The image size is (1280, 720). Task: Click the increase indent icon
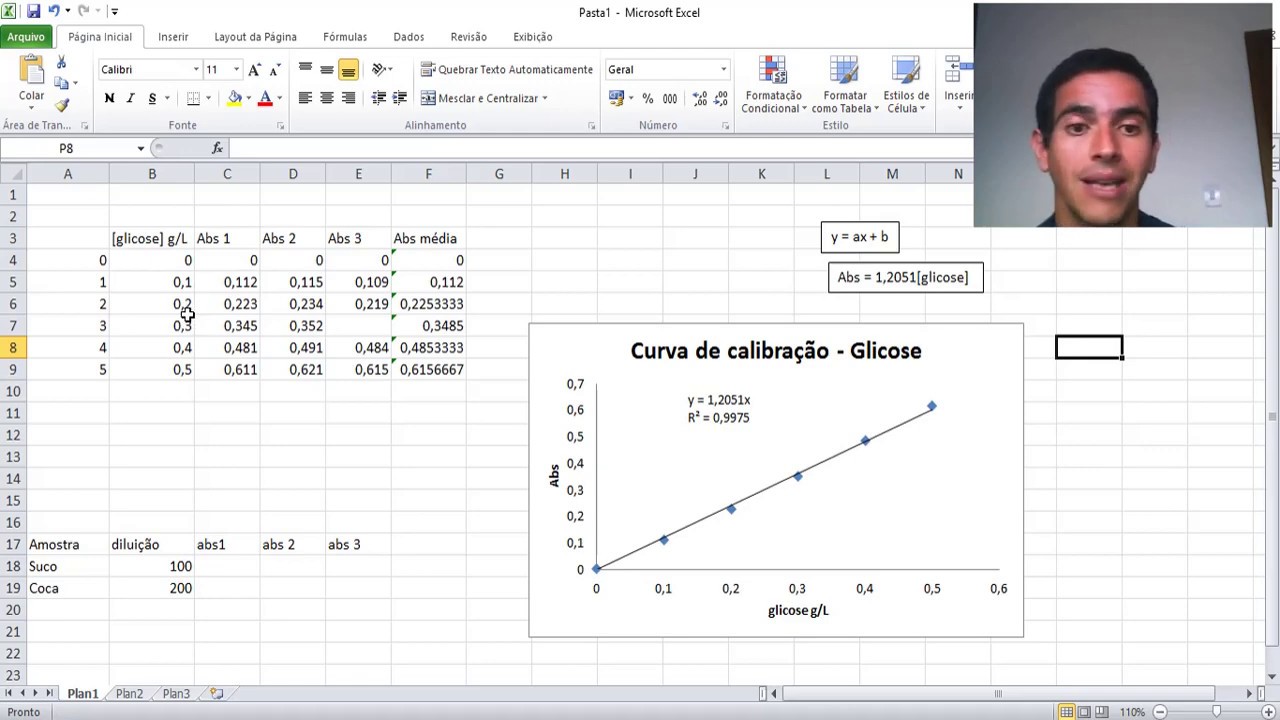[399, 98]
